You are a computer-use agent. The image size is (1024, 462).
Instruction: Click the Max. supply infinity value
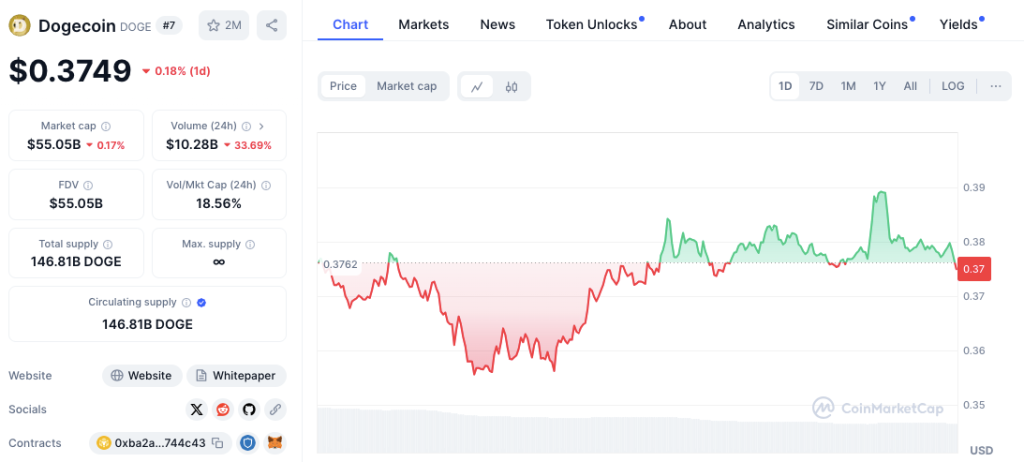tap(219, 262)
